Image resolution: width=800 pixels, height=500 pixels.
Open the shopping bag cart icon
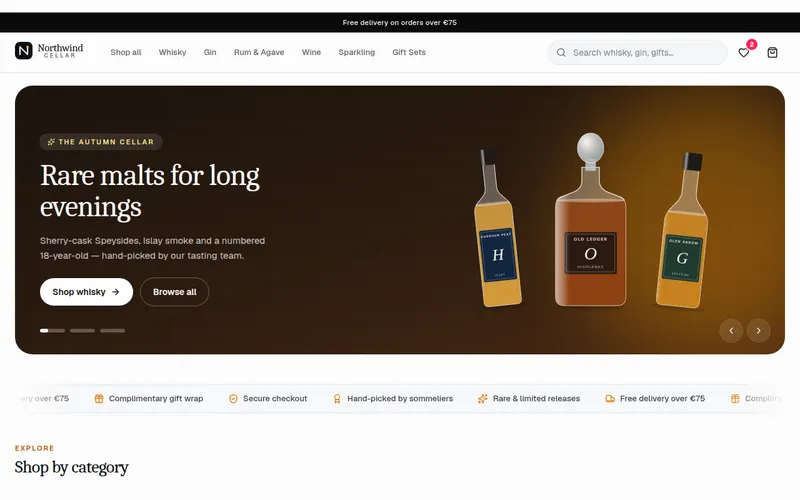772,53
